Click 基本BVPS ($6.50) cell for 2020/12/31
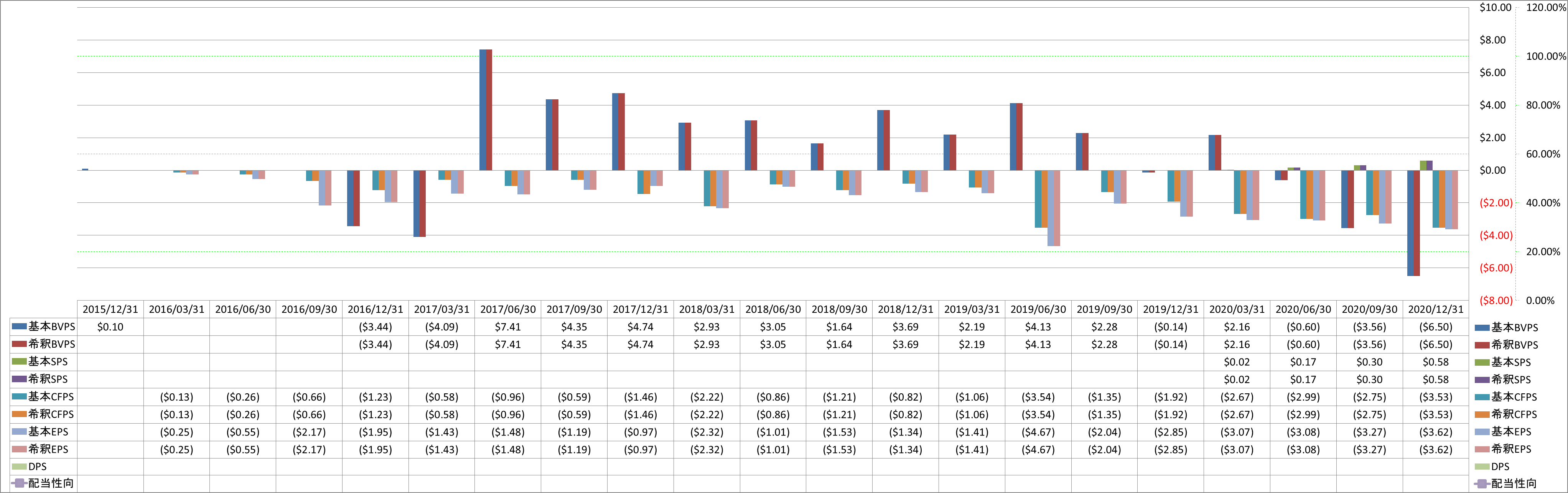The height and width of the screenshot is (493, 1568). coord(1436,327)
